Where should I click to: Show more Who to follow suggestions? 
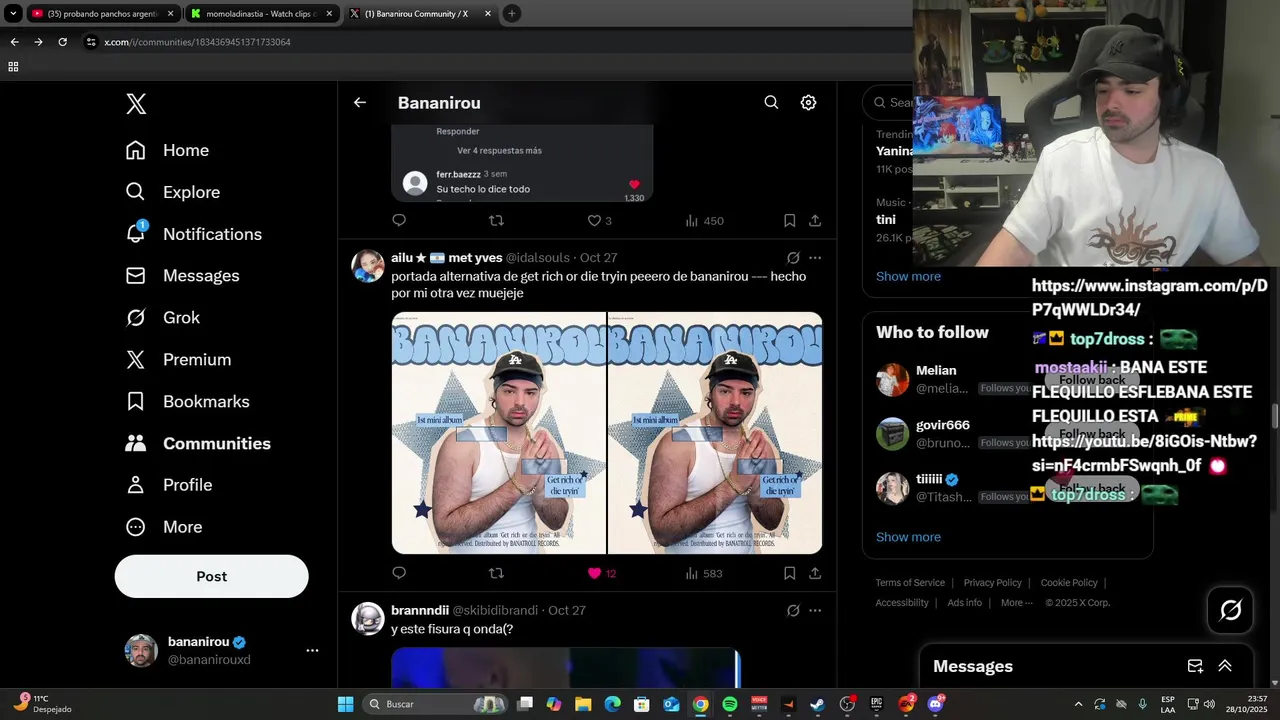(908, 537)
